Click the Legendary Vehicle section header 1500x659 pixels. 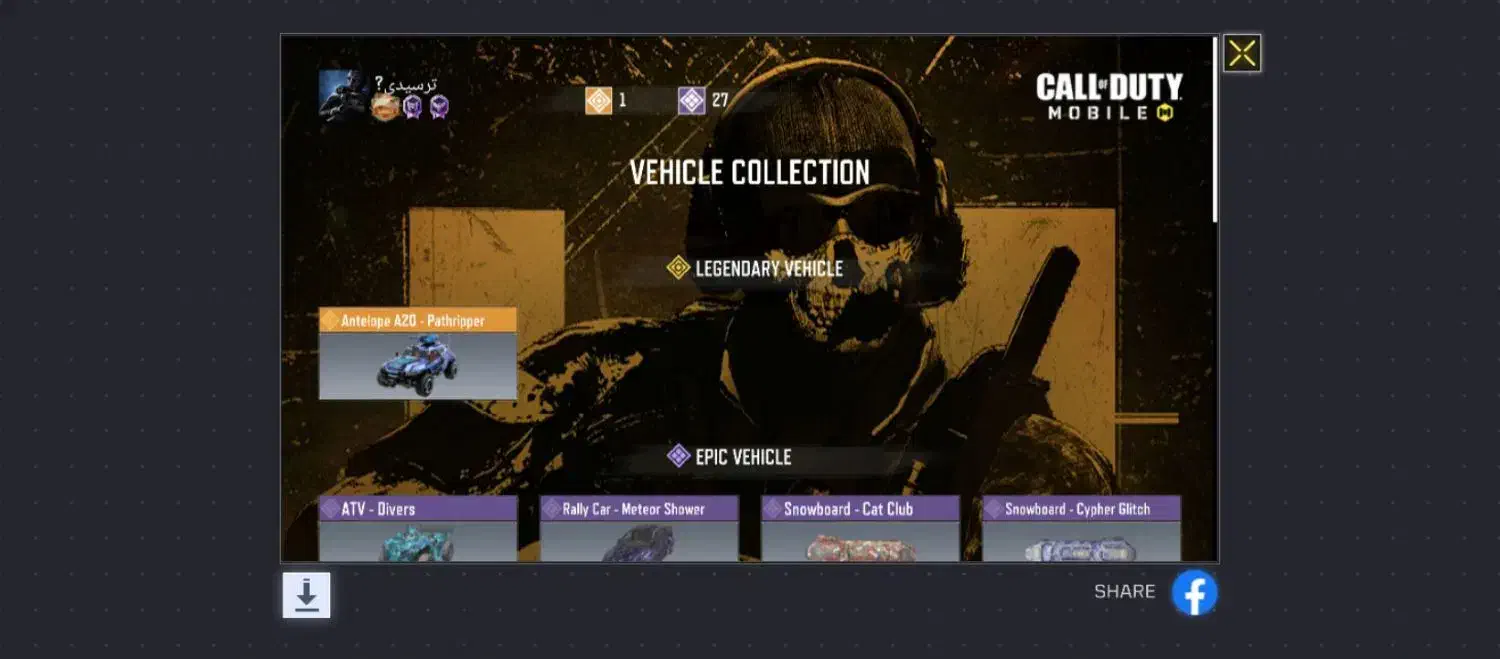[755, 268]
